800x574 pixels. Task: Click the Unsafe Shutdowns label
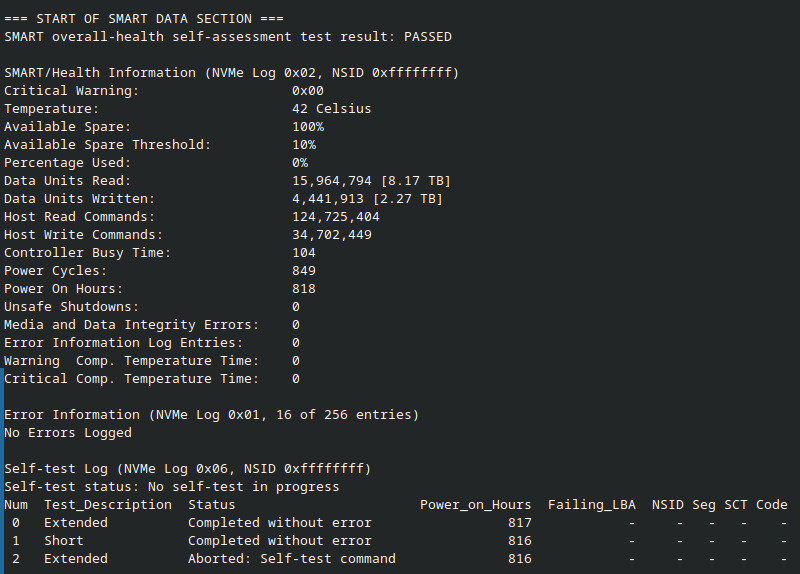72,307
